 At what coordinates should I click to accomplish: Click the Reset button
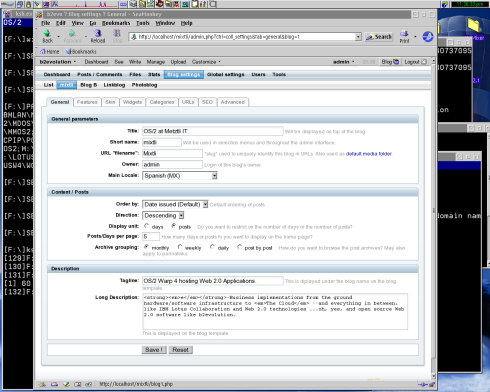(x=180, y=350)
